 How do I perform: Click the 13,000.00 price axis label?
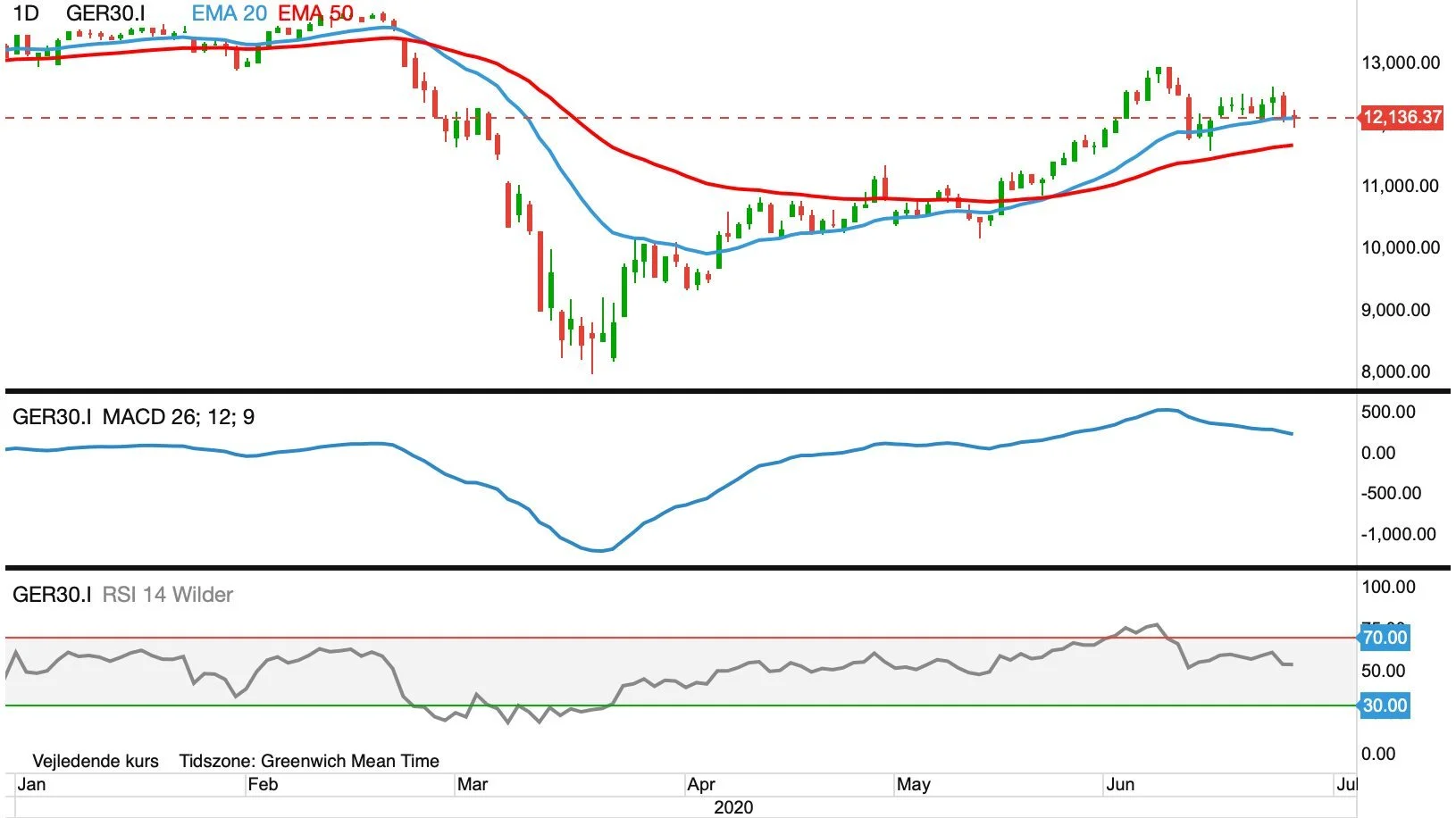click(x=1401, y=63)
